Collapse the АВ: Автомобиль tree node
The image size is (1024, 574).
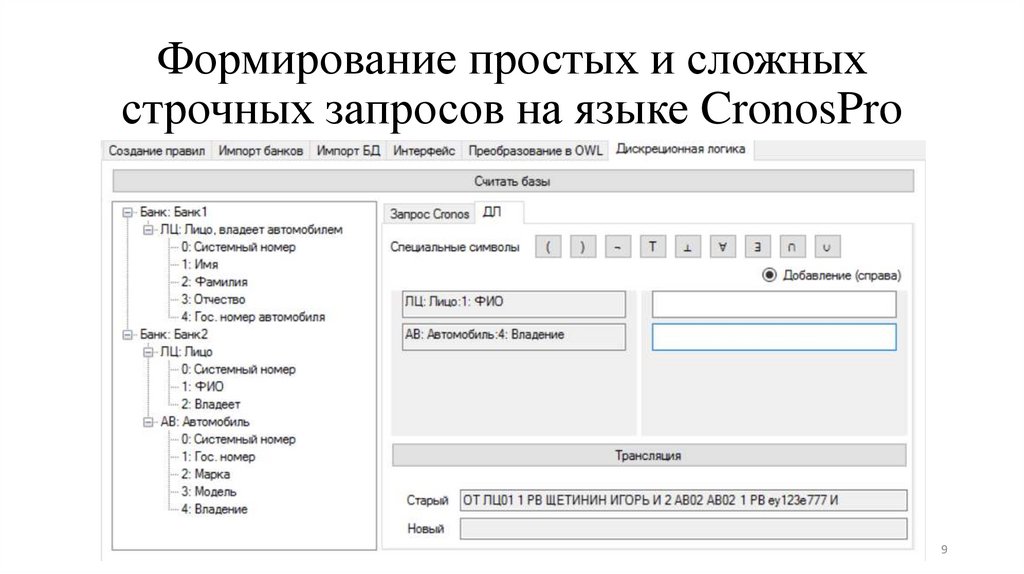click(148, 422)
